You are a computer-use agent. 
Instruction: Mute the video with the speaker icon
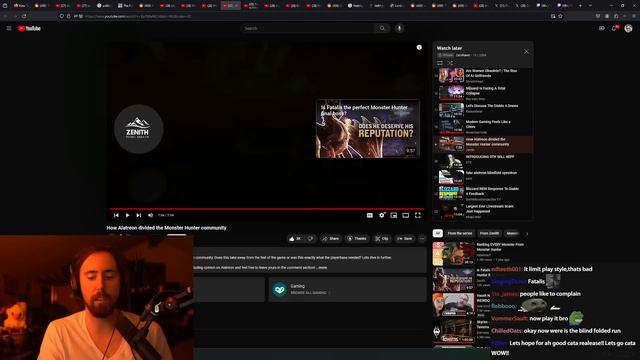coord(150,215)
